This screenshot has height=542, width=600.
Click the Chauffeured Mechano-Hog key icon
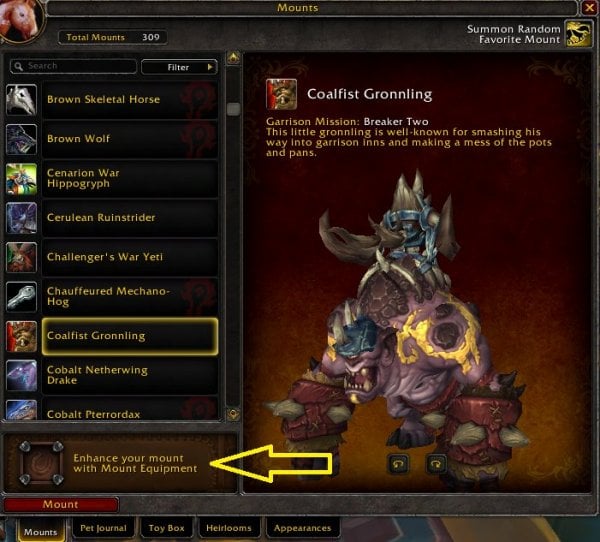click(x=21, y=297)
